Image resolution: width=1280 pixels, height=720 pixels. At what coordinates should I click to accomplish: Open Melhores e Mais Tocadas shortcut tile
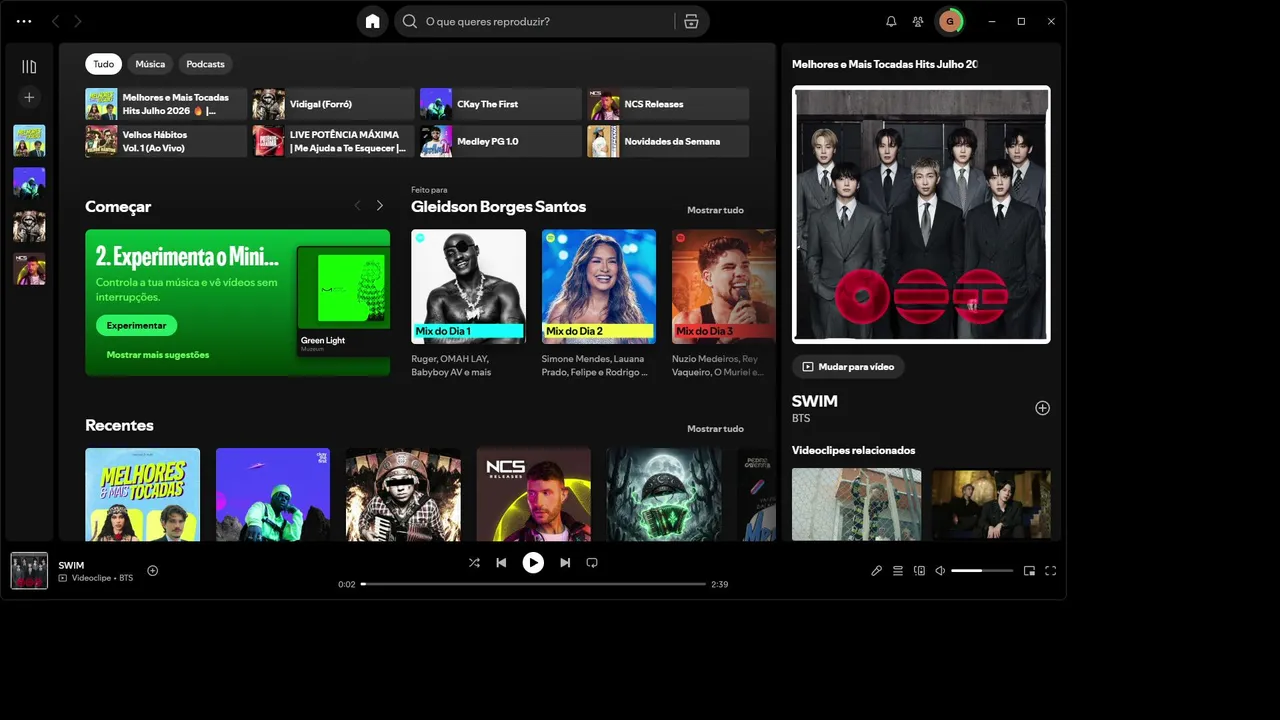pos(166,104)
